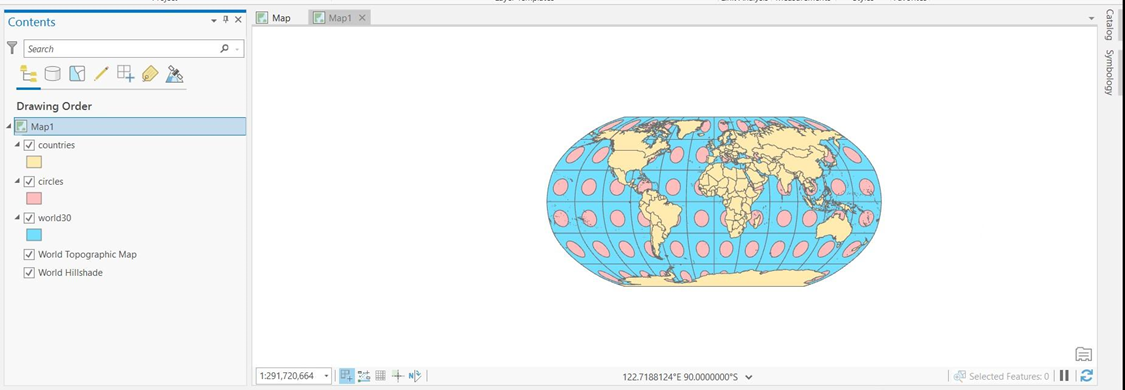
Task: Refresh the map view
Action: click(x=1086, y=376)
